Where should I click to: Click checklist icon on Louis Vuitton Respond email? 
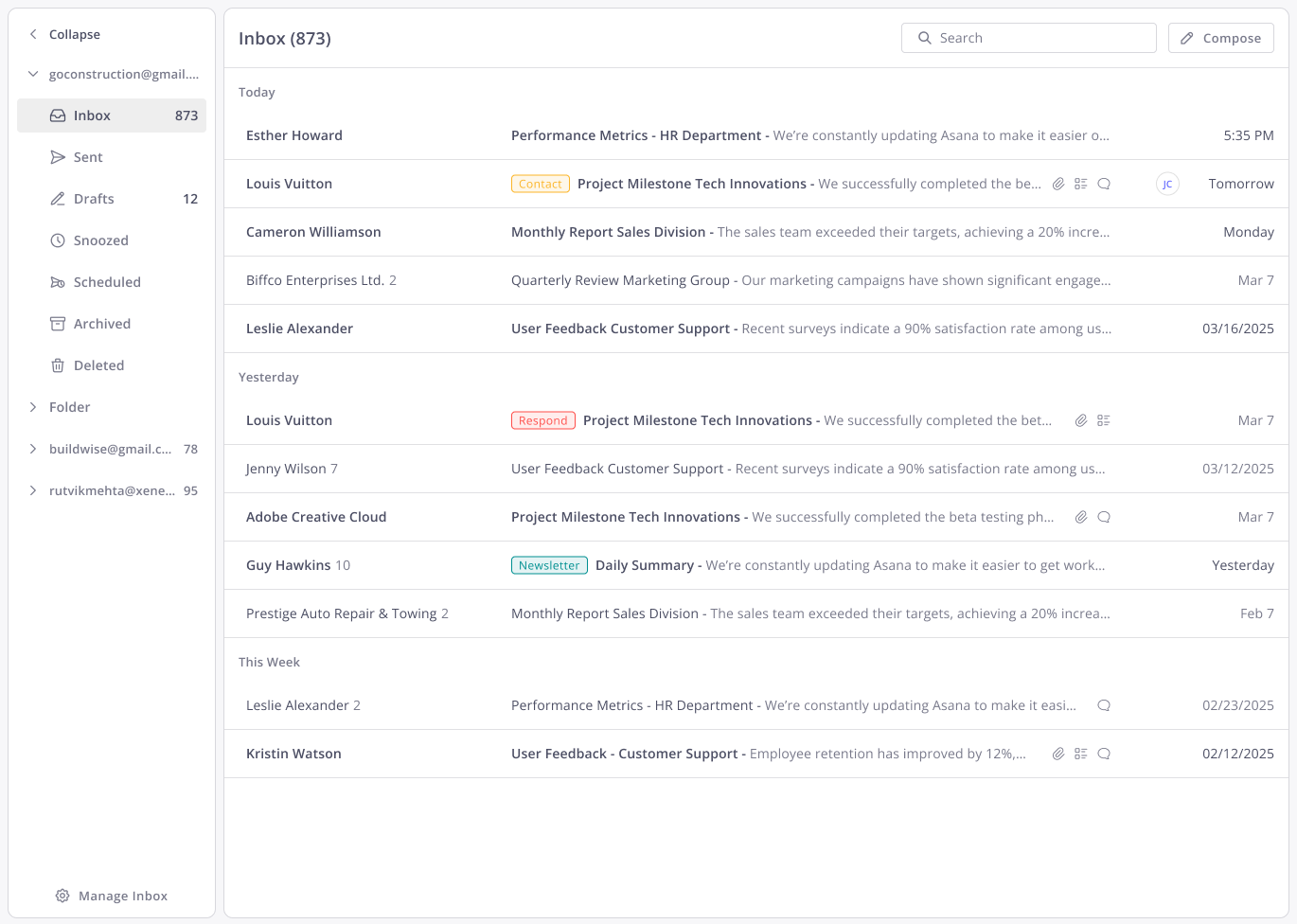click(1104, 420)
